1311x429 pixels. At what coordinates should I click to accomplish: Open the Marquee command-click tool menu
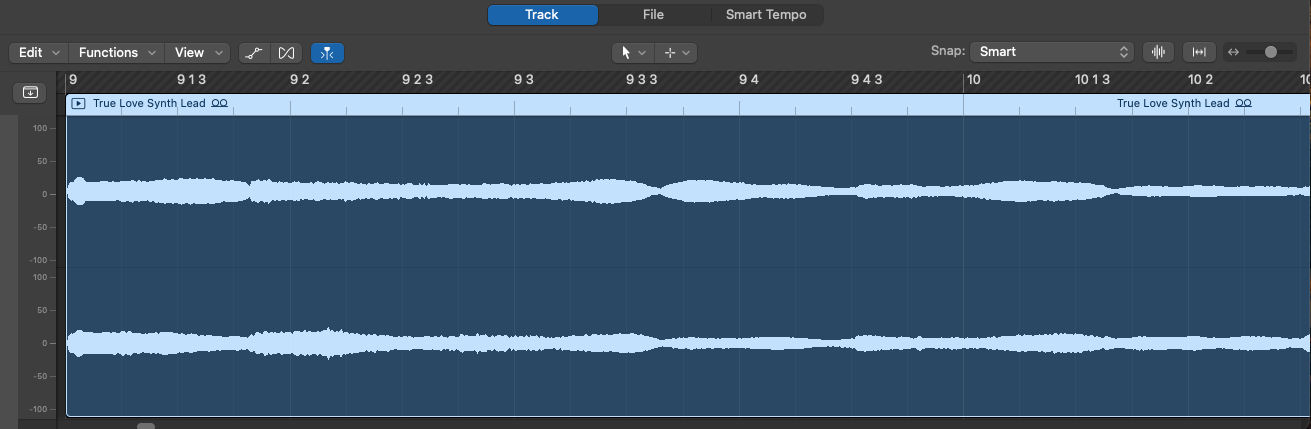point(675,52)
